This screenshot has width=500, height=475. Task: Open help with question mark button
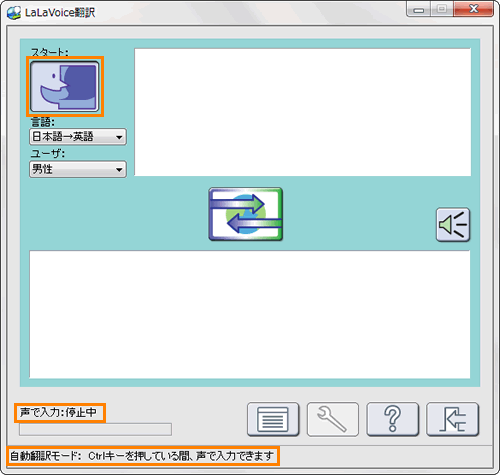(x=393, y=419)
